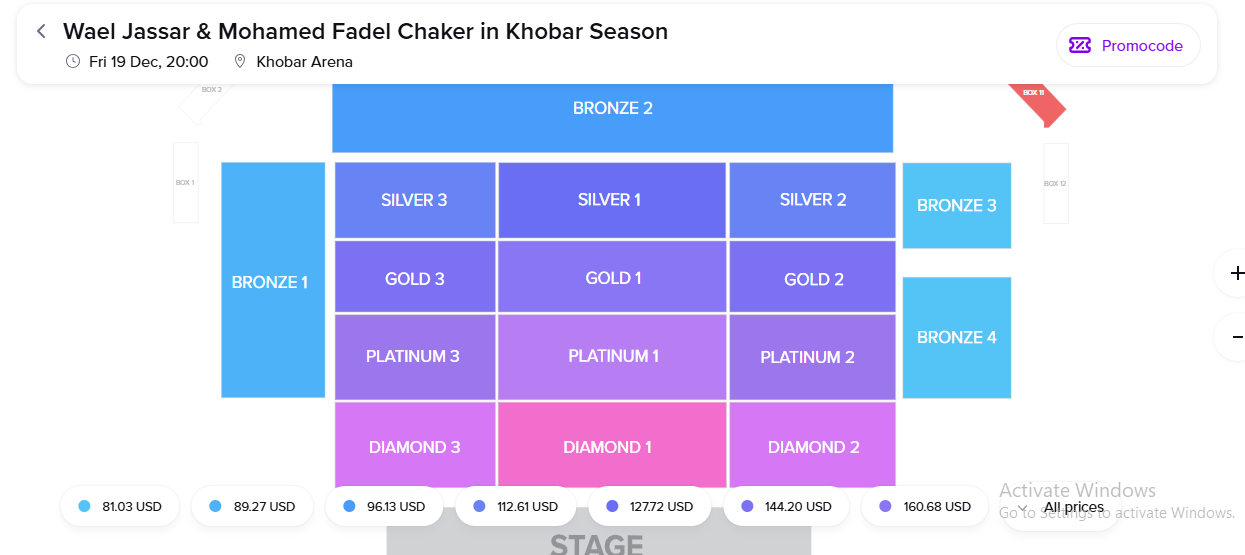Select the BOX 12 section
Viewport: 1245px width, 555px height.
pos(1056,183)
